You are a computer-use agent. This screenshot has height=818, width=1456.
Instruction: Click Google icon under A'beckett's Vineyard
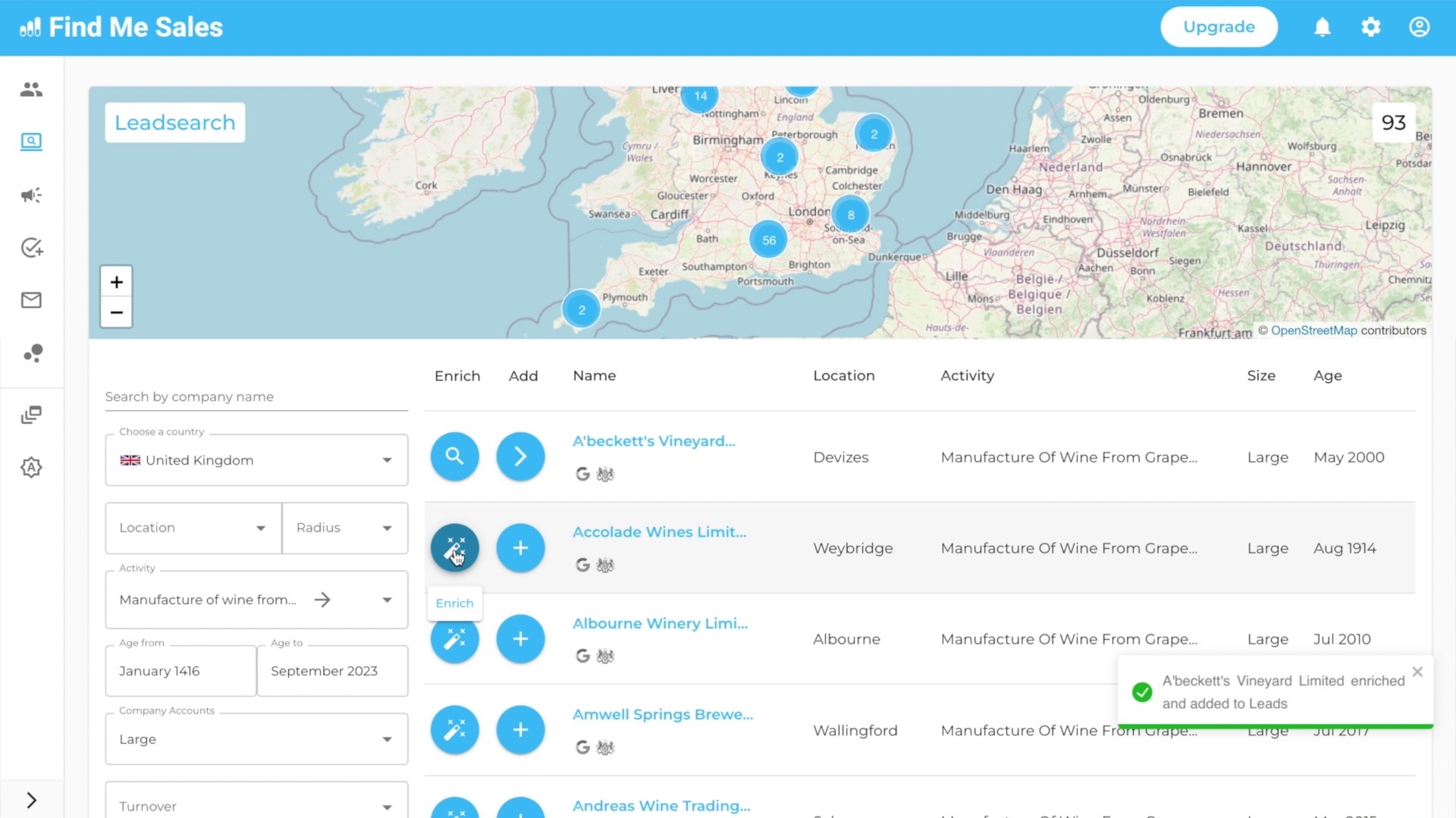pos(582,474)
